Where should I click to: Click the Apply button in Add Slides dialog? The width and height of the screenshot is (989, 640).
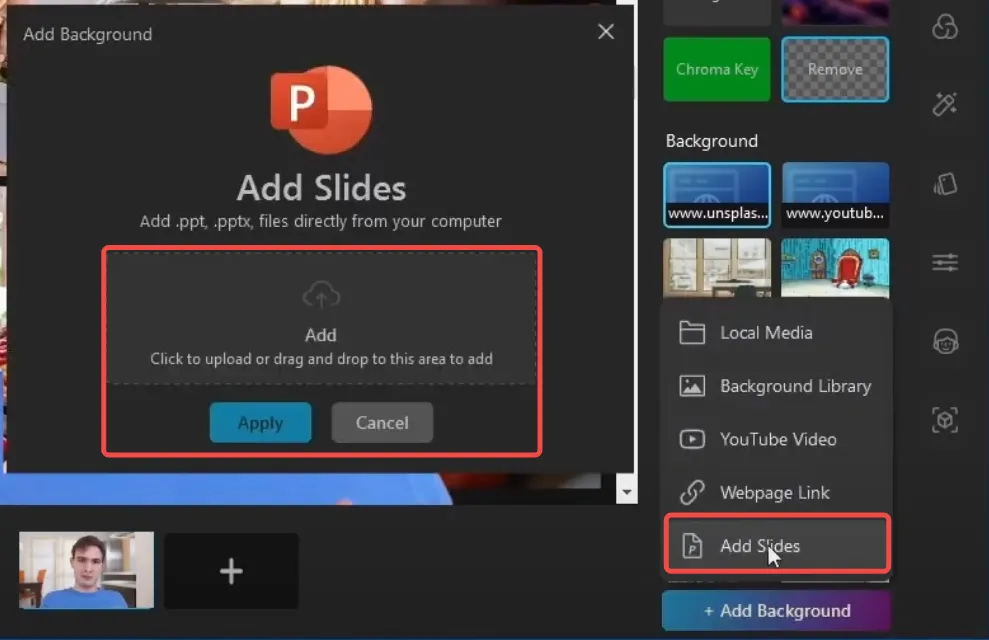point(260,422)
